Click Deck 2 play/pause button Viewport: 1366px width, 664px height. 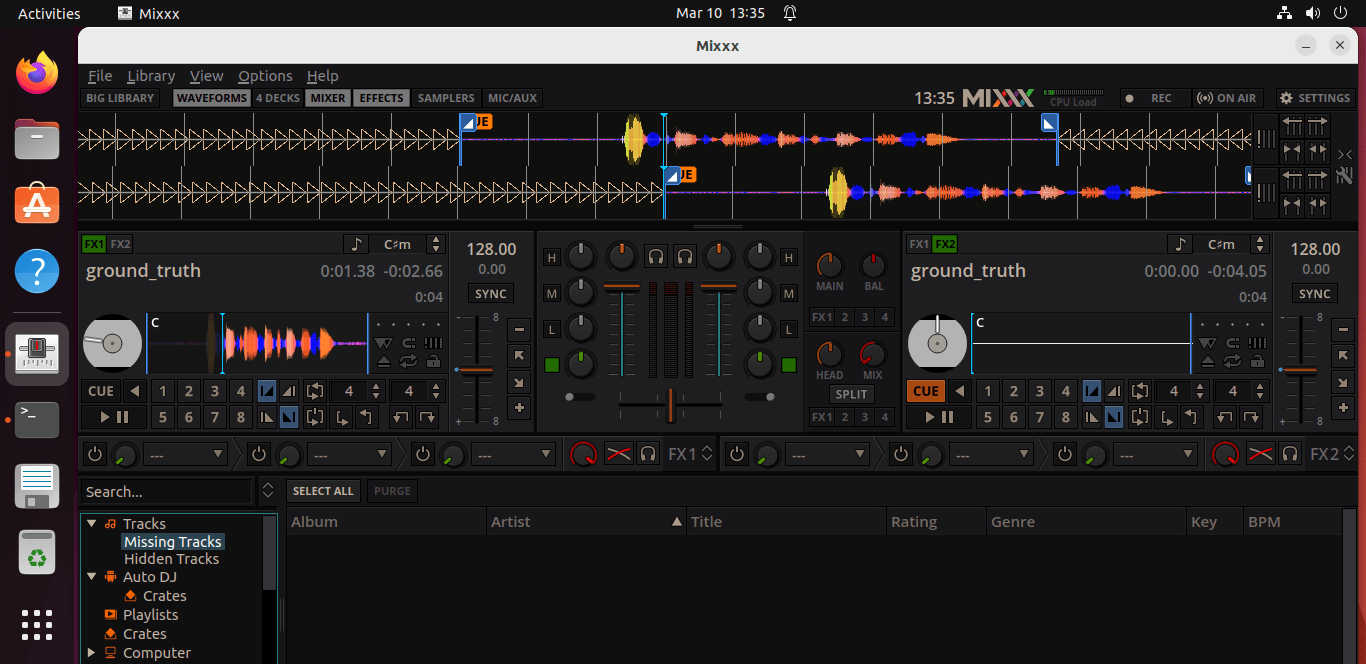click(939, 417)
